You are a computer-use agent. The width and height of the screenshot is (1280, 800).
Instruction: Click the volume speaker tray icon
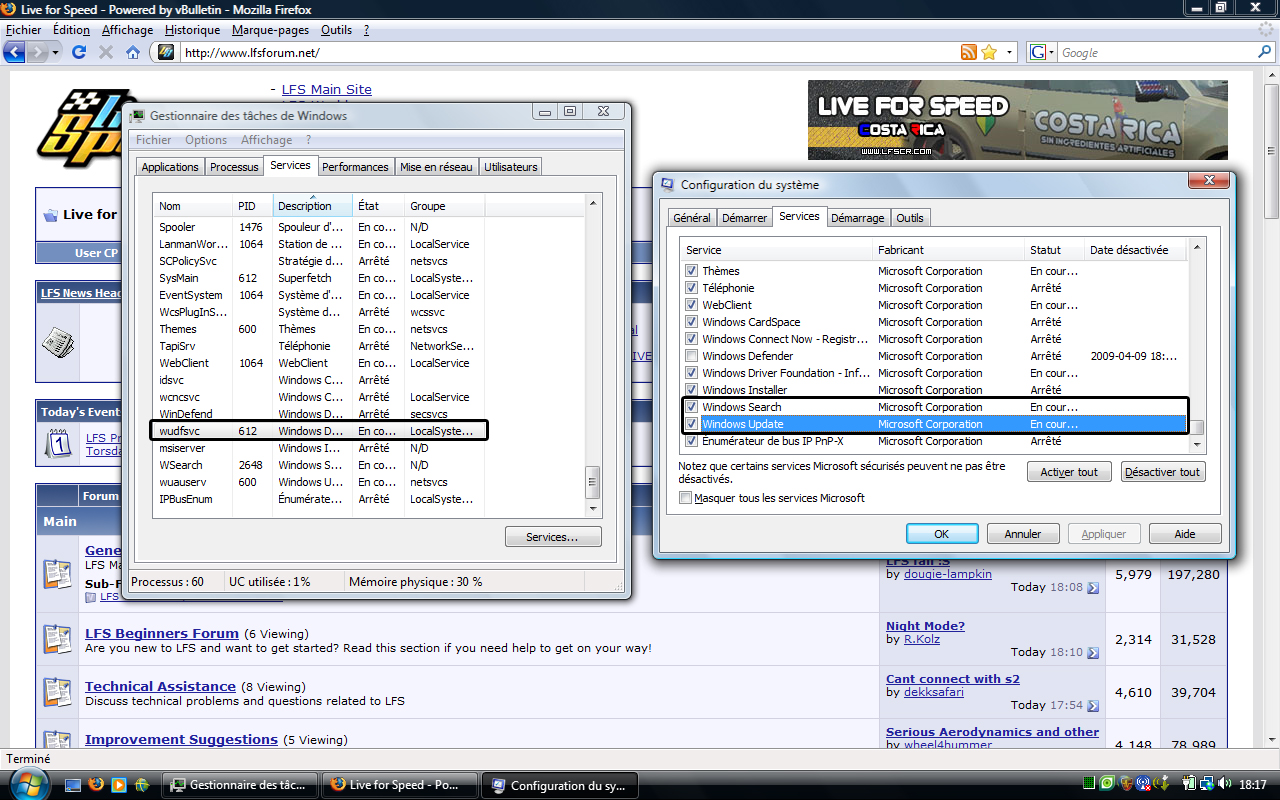tap(1225, 785)
